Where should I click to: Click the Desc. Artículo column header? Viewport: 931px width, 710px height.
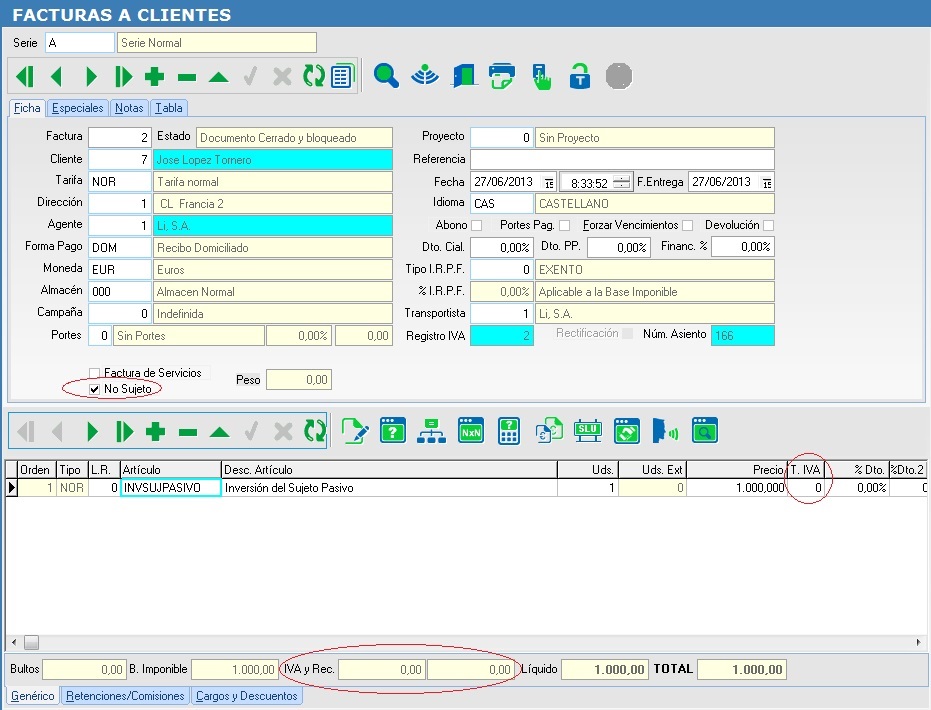[x=389, y=470]
